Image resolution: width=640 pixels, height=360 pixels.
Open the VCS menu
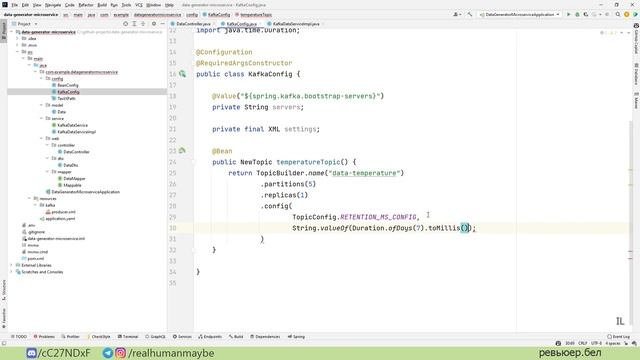[x=139, y=5]
